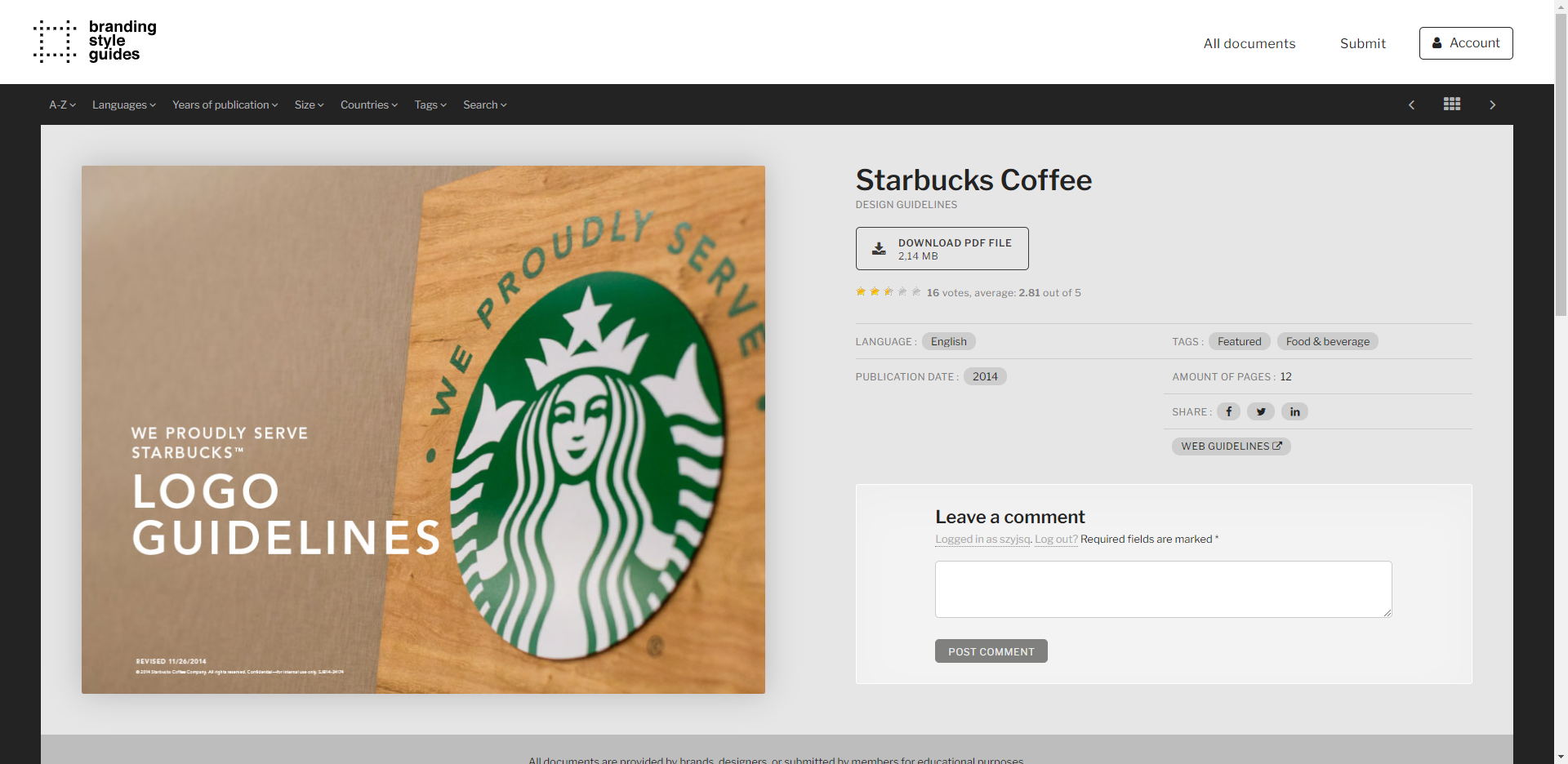Open the Featured tag
Screen dimensions: 1568x764
point(1239,341)
